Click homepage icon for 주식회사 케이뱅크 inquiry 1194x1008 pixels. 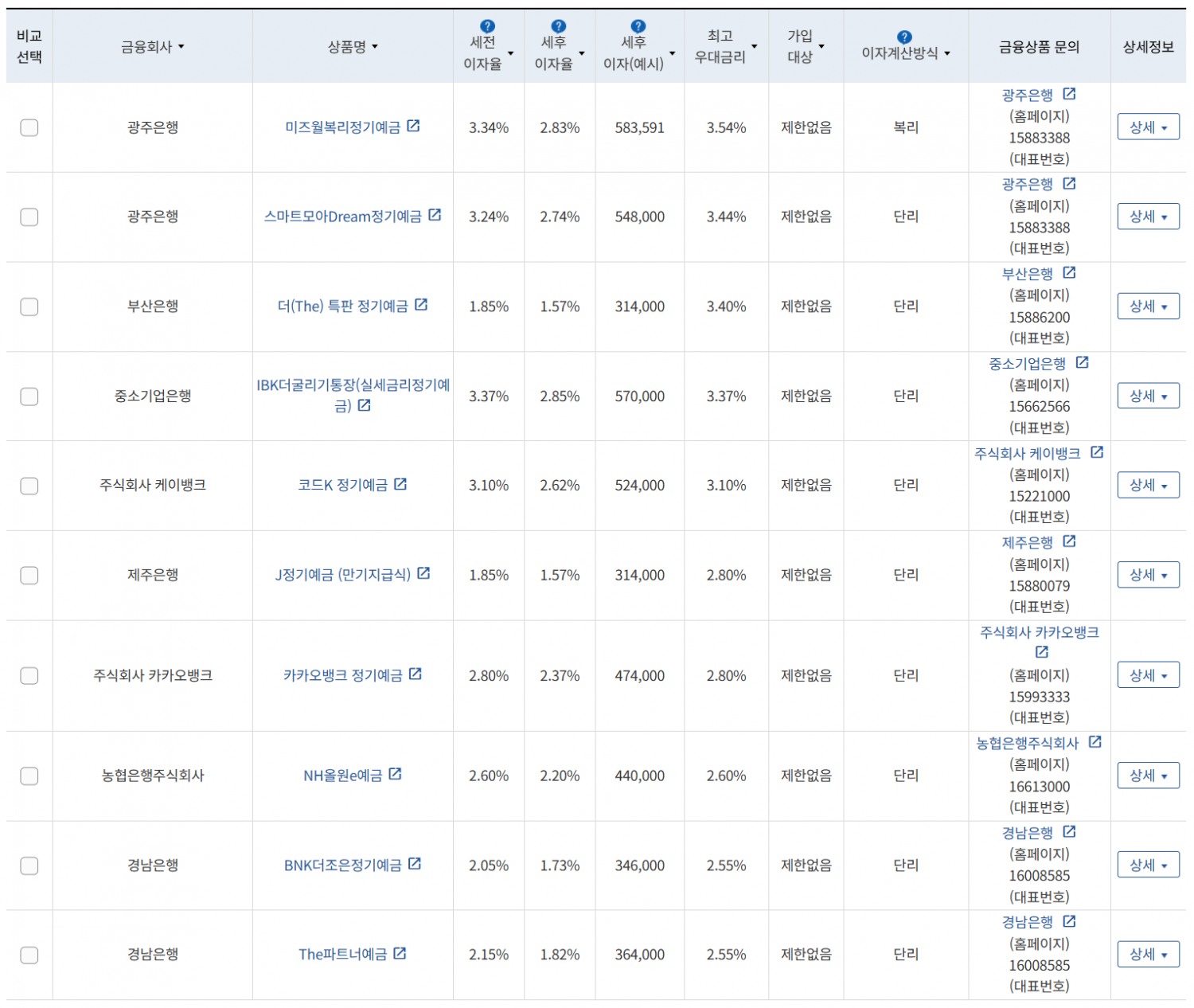1097,452
